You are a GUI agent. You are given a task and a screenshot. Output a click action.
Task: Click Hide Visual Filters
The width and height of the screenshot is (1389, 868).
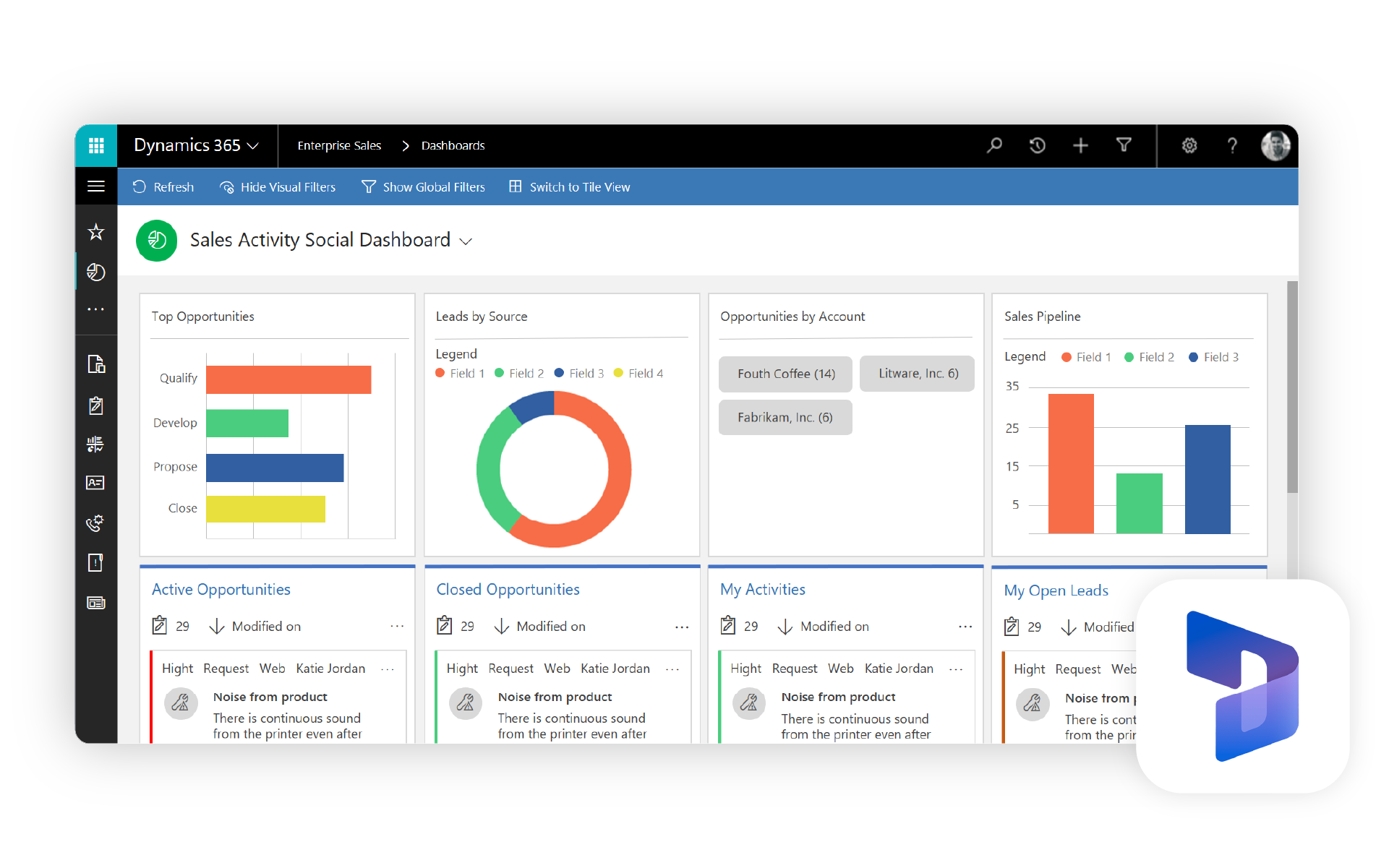coord(278,187)
